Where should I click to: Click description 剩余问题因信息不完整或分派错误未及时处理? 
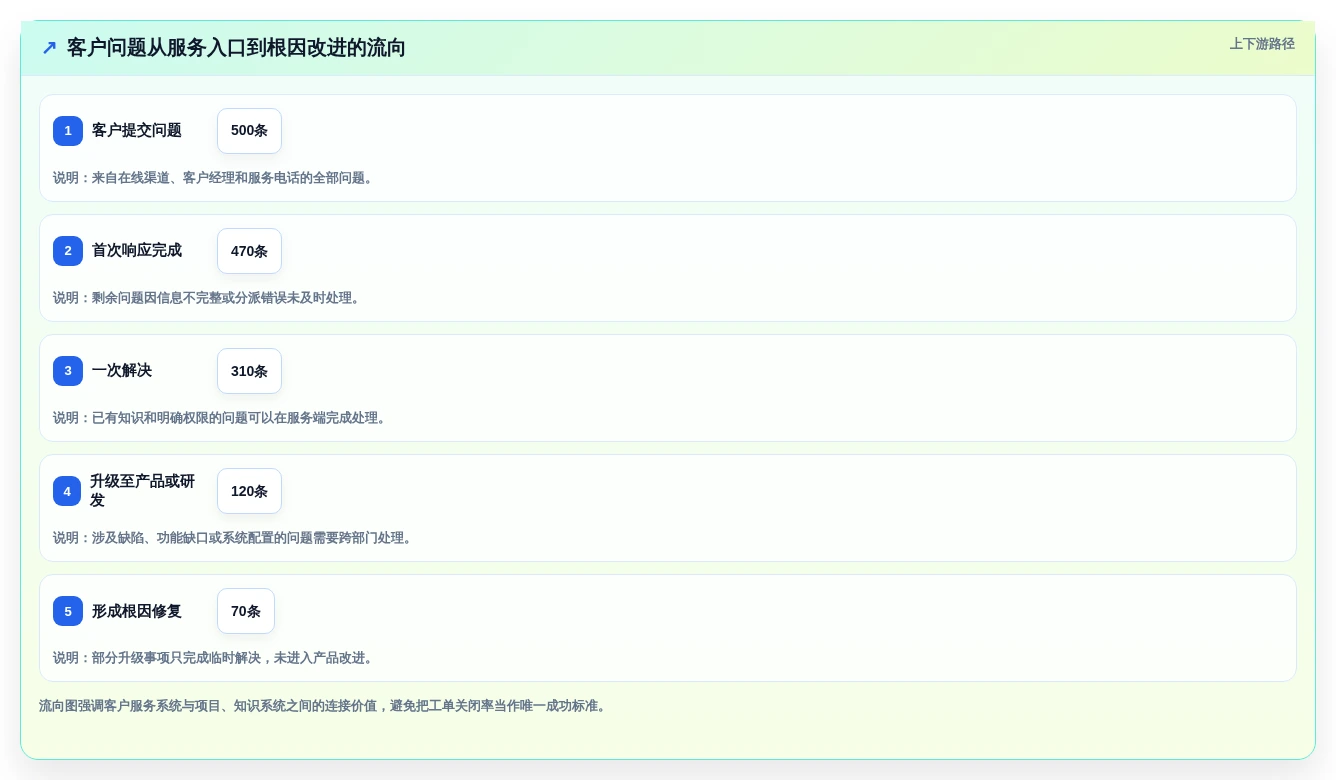pos(208,298)
